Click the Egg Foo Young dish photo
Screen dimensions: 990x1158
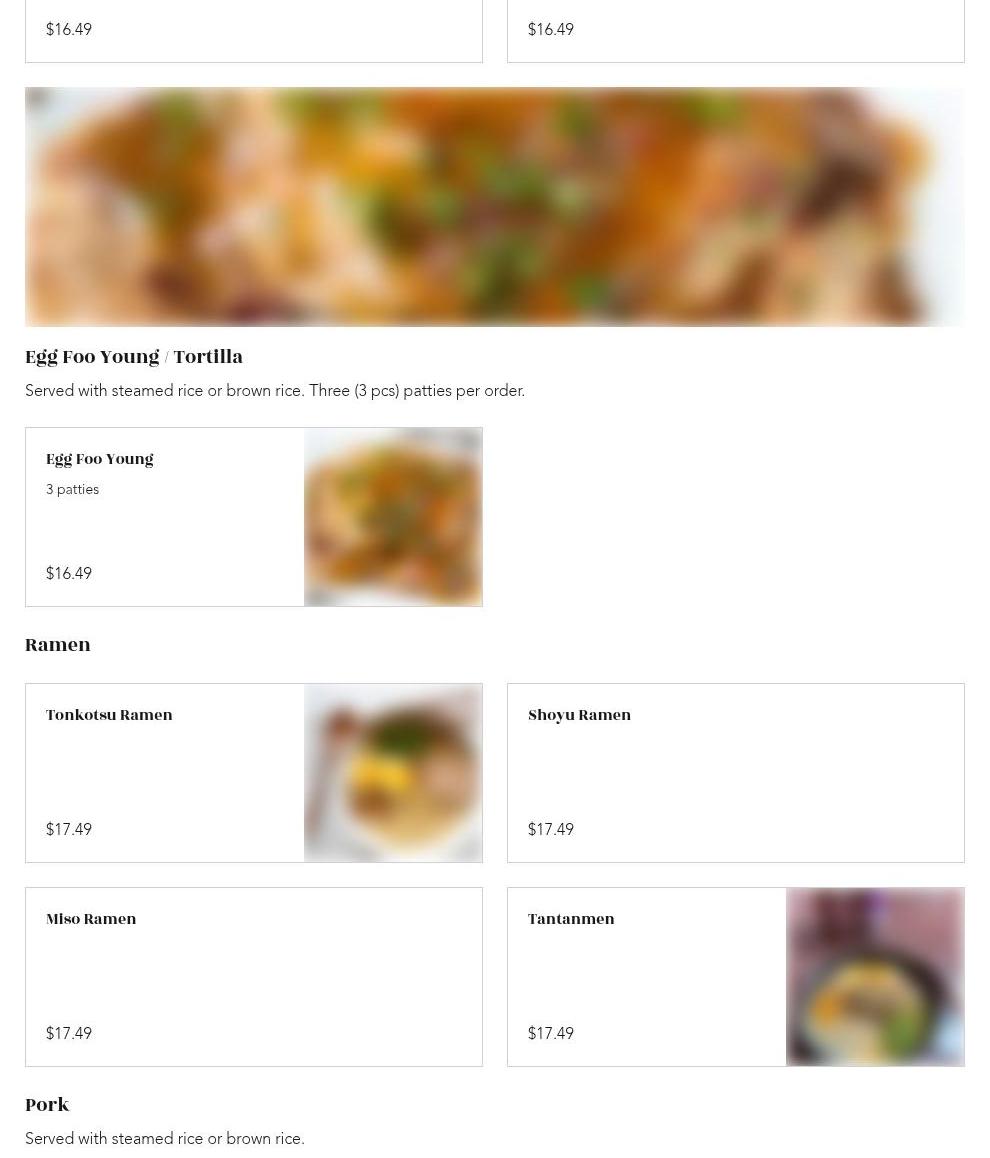[x=393, y=516]
